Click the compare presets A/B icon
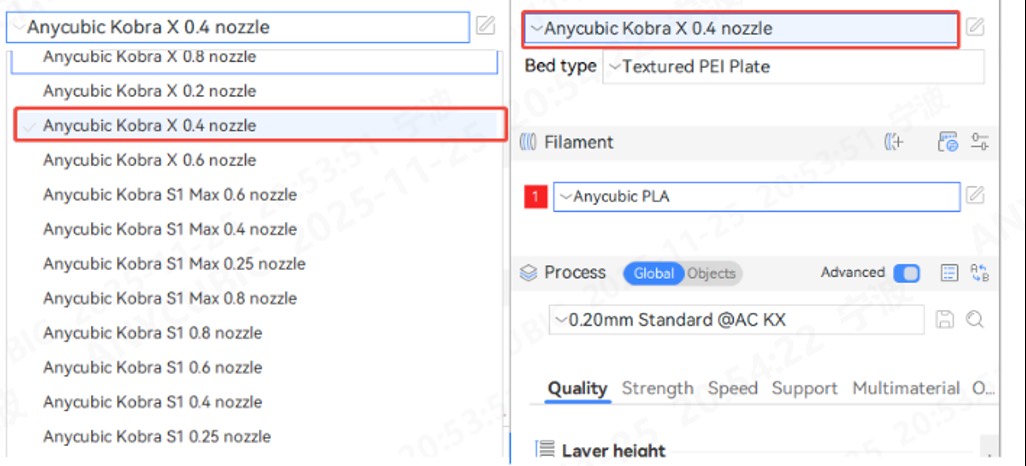1026x466 pixels. [x=979, y=273]
